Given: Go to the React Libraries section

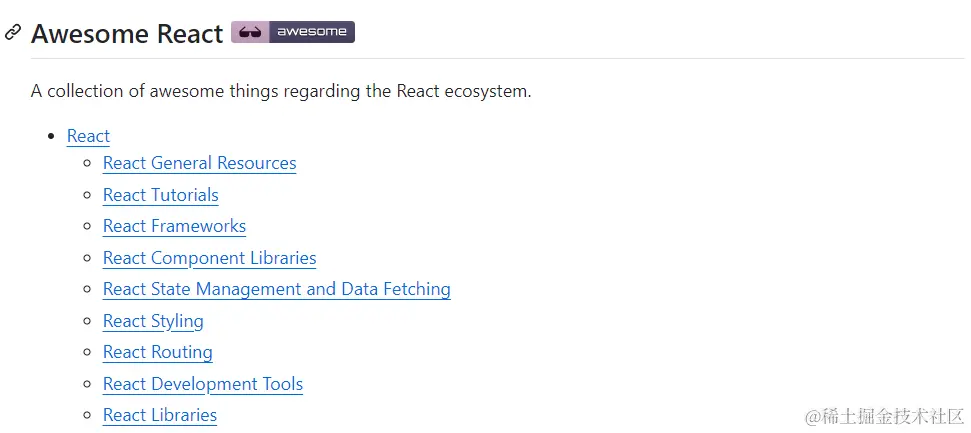Looking at the screenshot, I should click(x=159, y=415).
